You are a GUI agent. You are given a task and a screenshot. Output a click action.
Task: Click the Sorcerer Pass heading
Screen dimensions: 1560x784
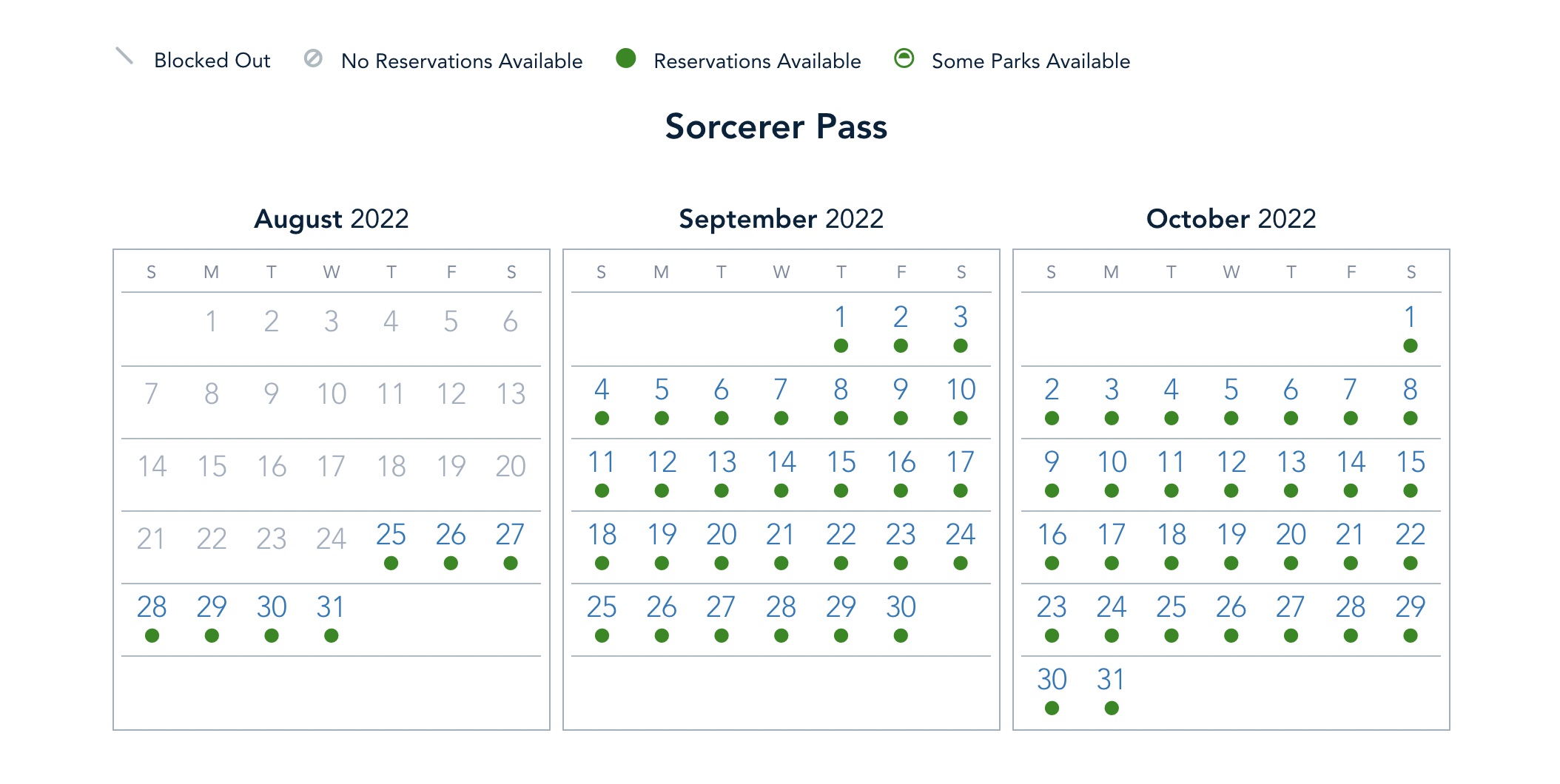pos(776,126)
